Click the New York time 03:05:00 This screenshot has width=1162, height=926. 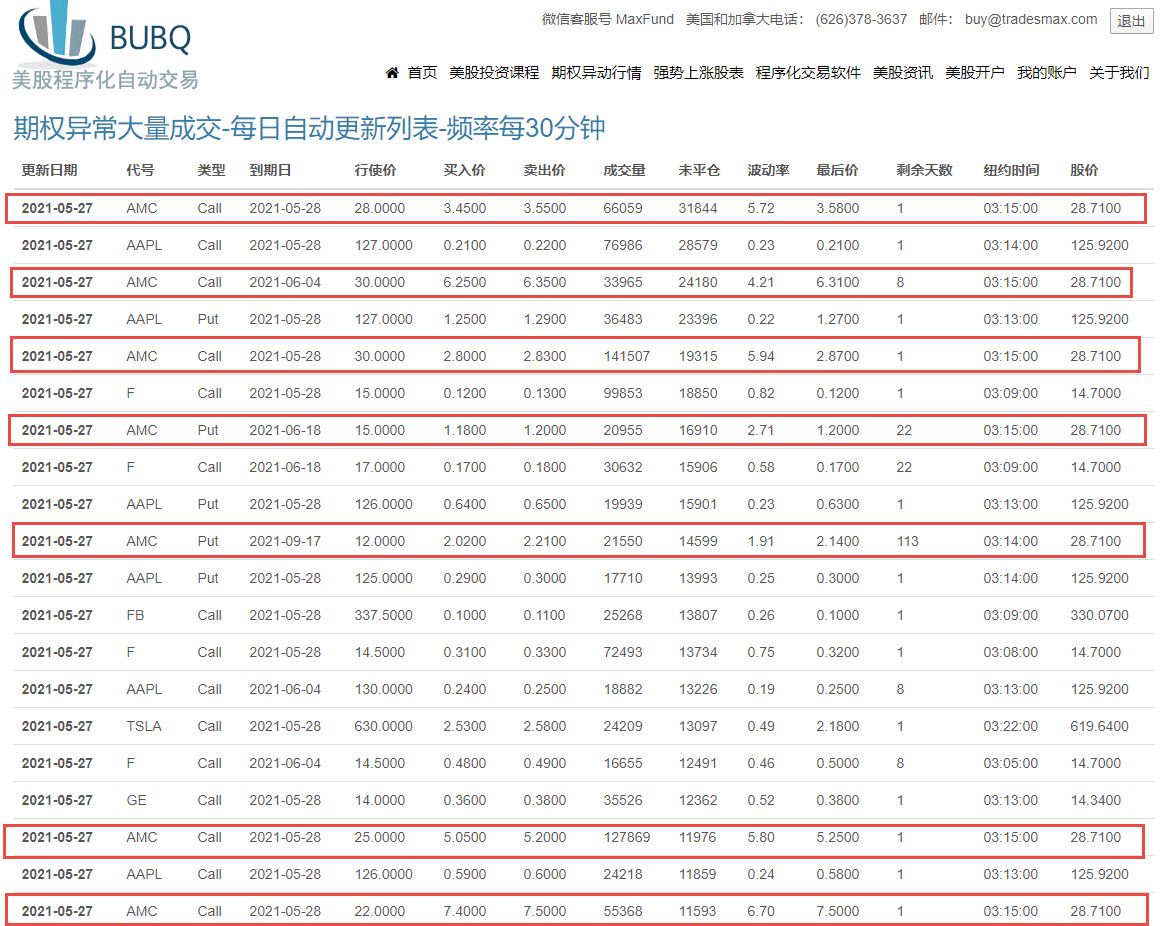pyautogui.click(x=1011, y=764)
